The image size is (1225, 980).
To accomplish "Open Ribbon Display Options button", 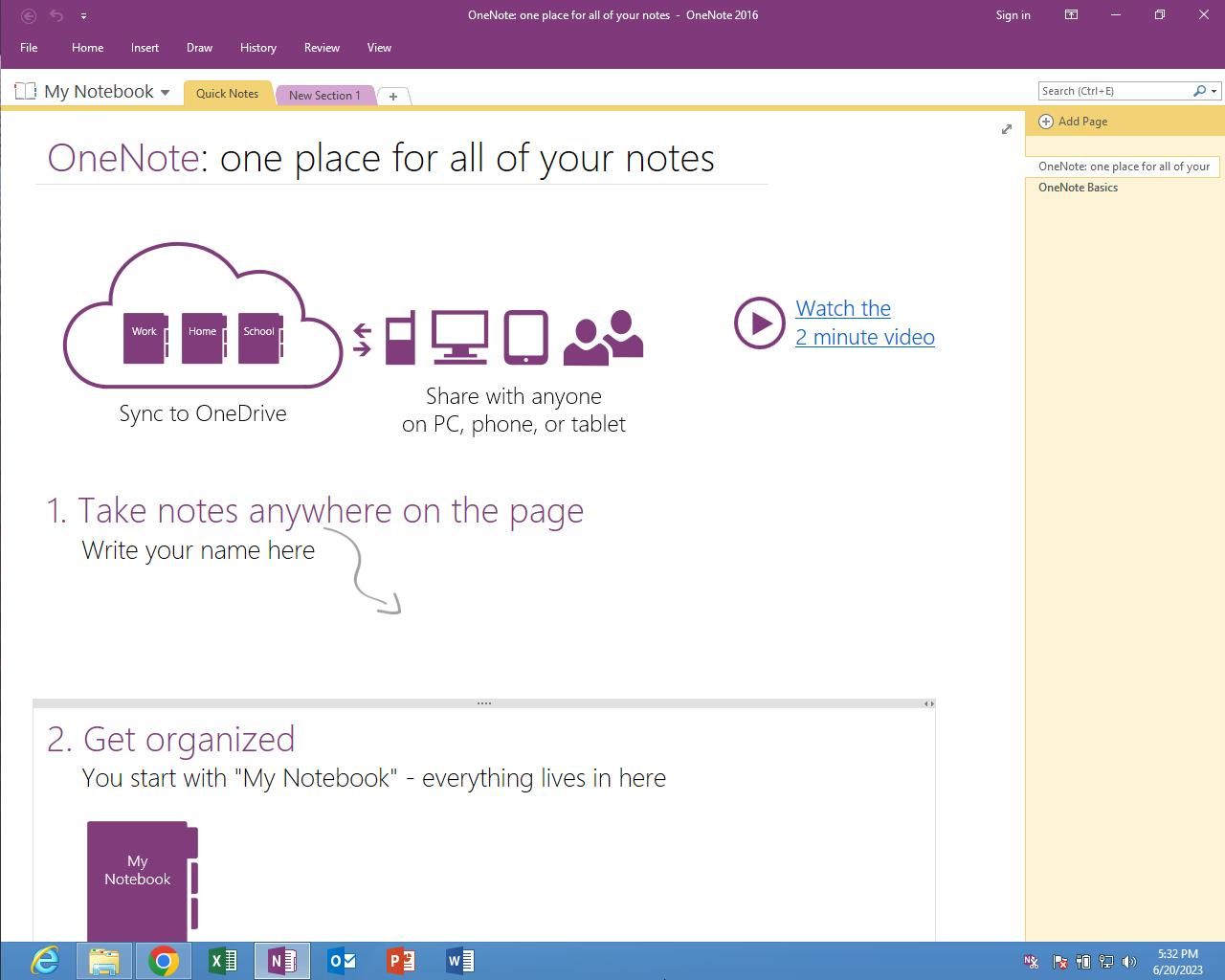I will coord(1071,15).
